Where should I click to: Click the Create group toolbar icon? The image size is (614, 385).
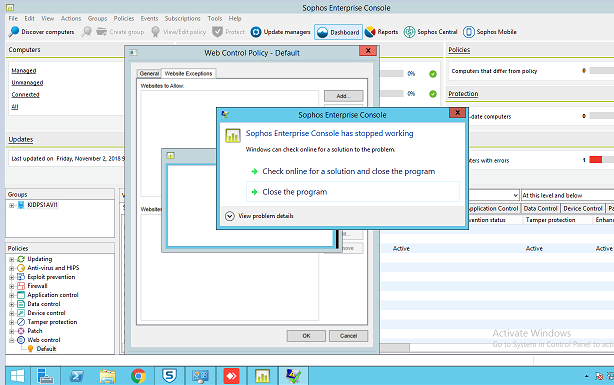(101, 32)
